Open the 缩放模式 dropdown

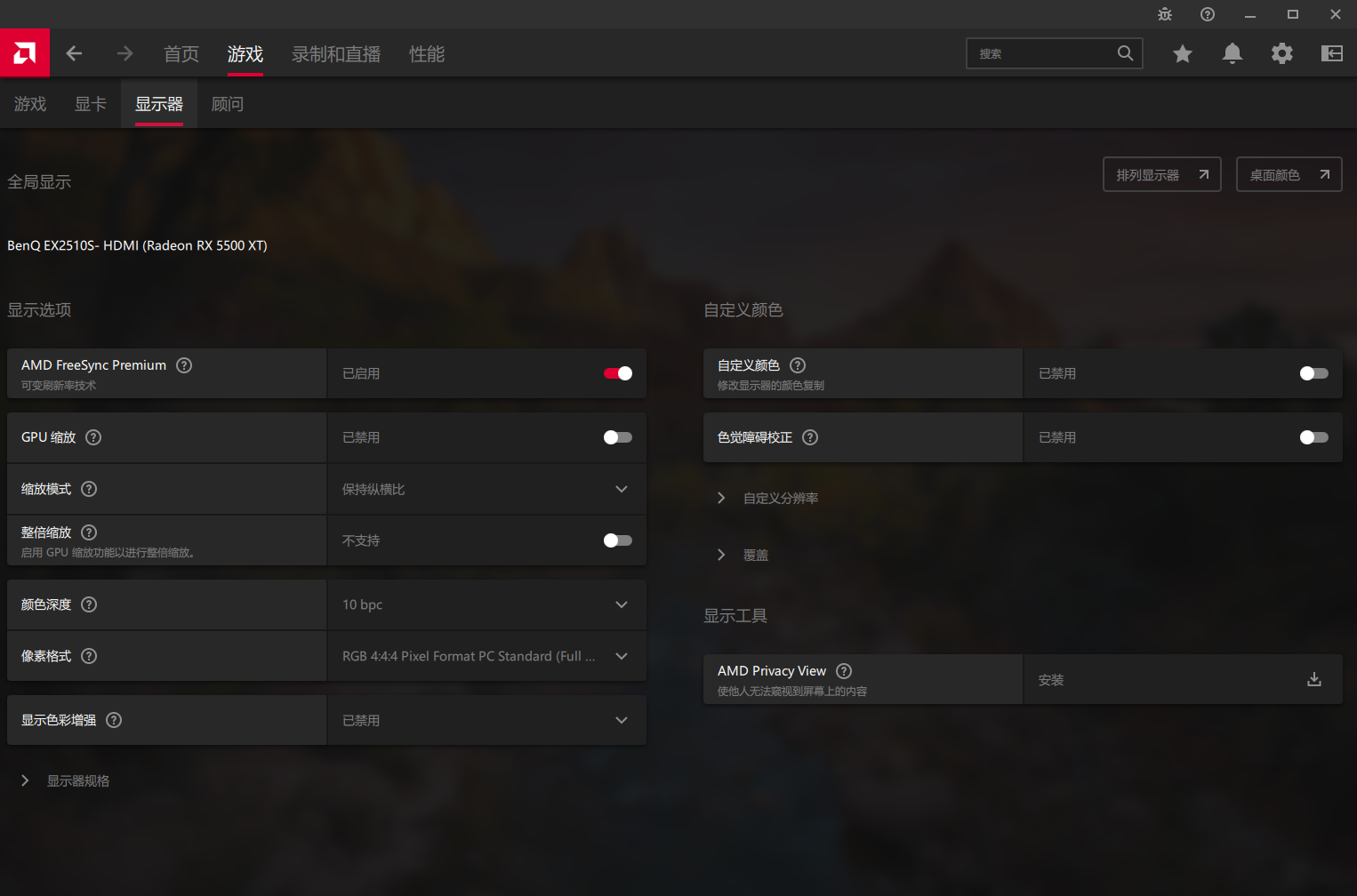(x=487, y=489)
